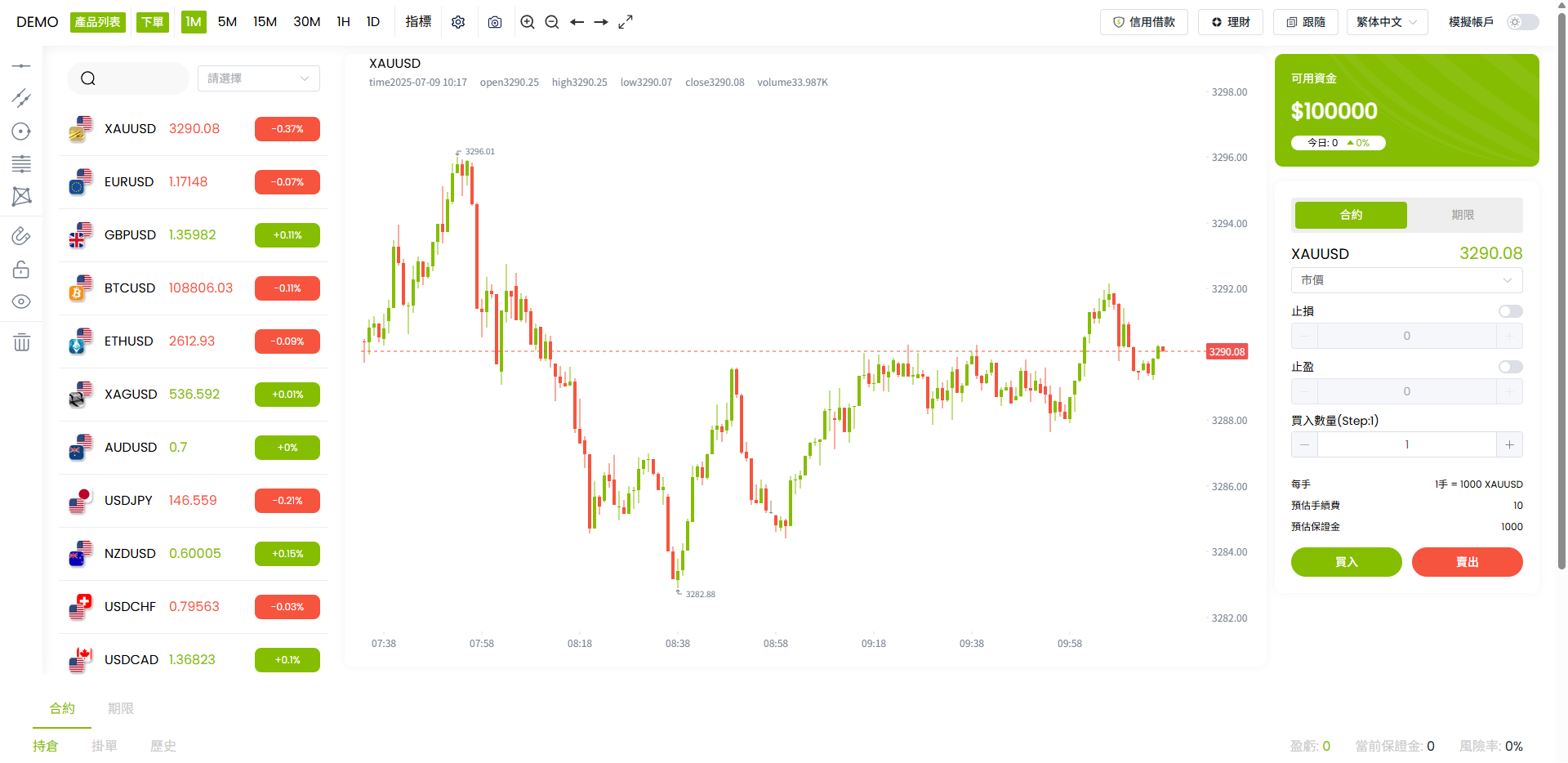The height and width of the screenshot is (763, 1568).
Task: Zoom in on the chart
Action: [528, 22]
